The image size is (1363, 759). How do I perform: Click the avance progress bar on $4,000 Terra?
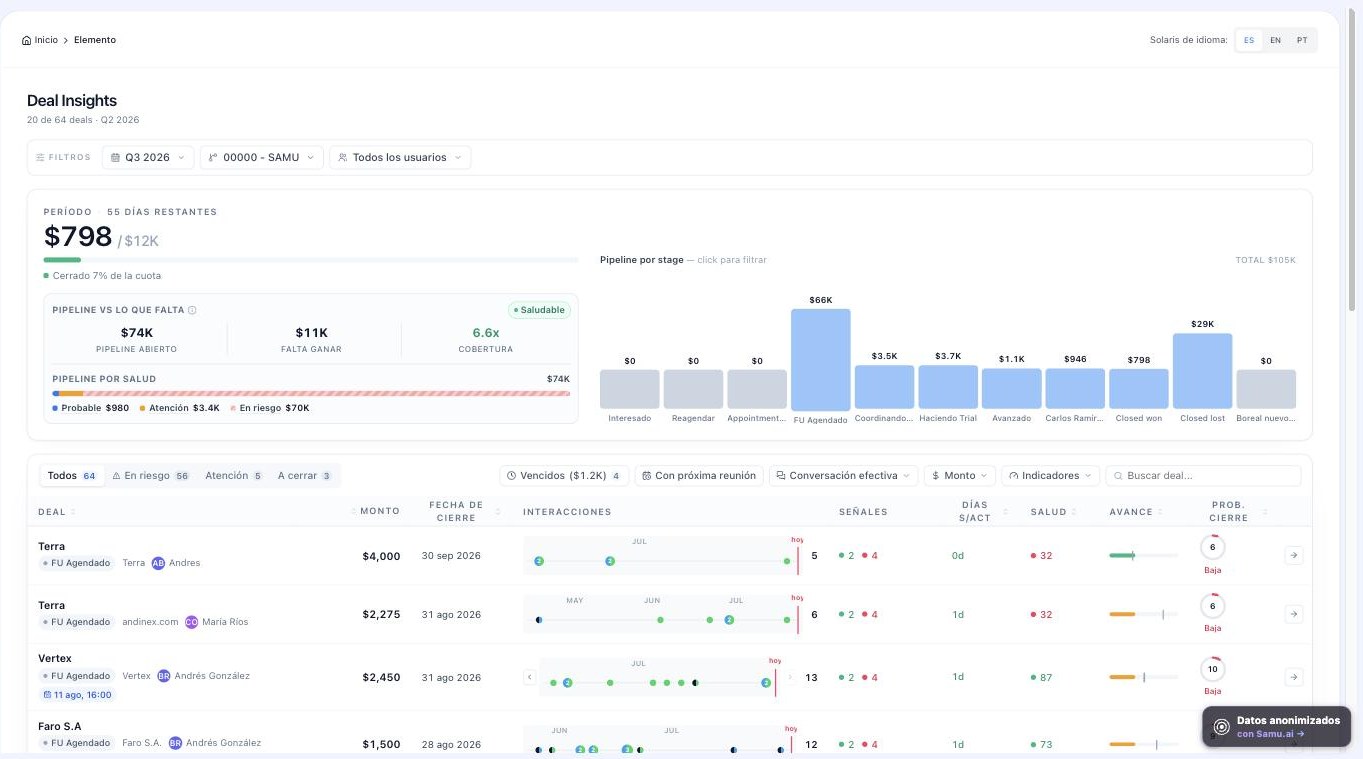1143,555
